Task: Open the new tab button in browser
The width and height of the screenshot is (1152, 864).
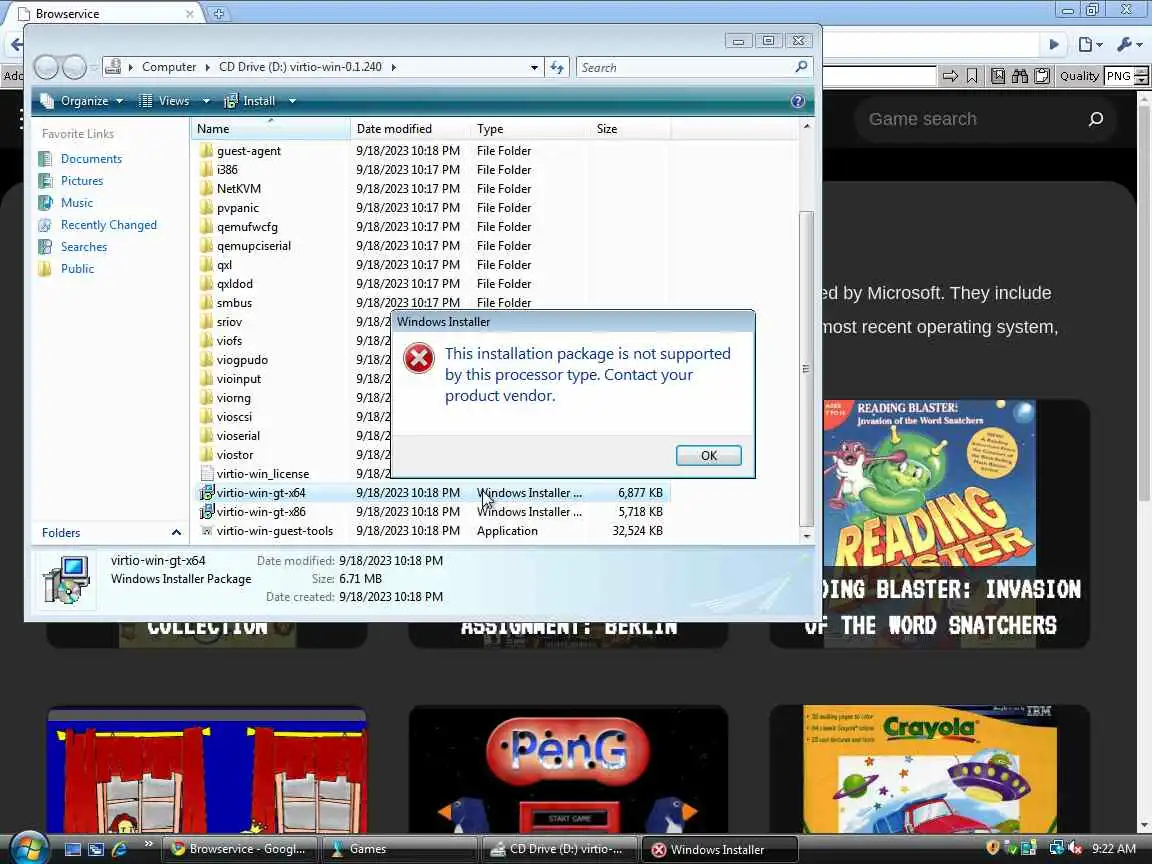Action: point(218,13)
